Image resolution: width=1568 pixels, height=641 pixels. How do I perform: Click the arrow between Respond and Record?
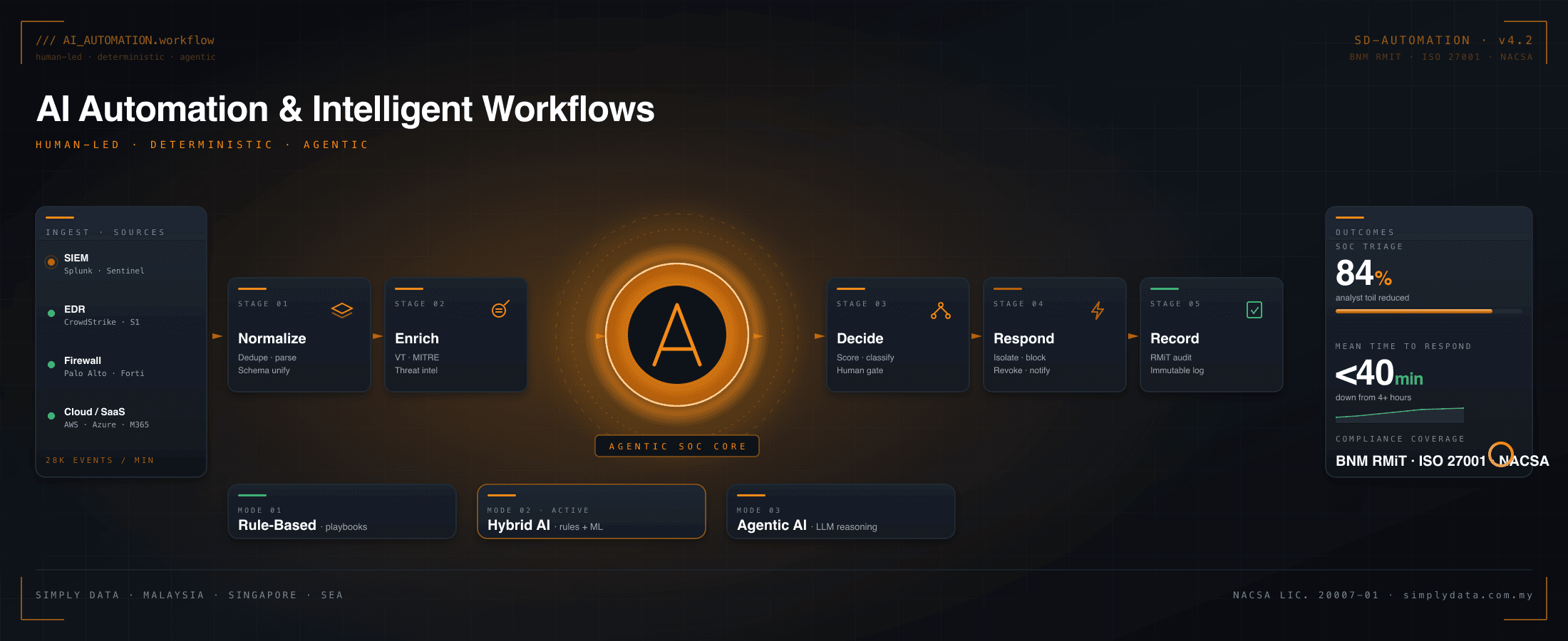[x=1133, y=335]
